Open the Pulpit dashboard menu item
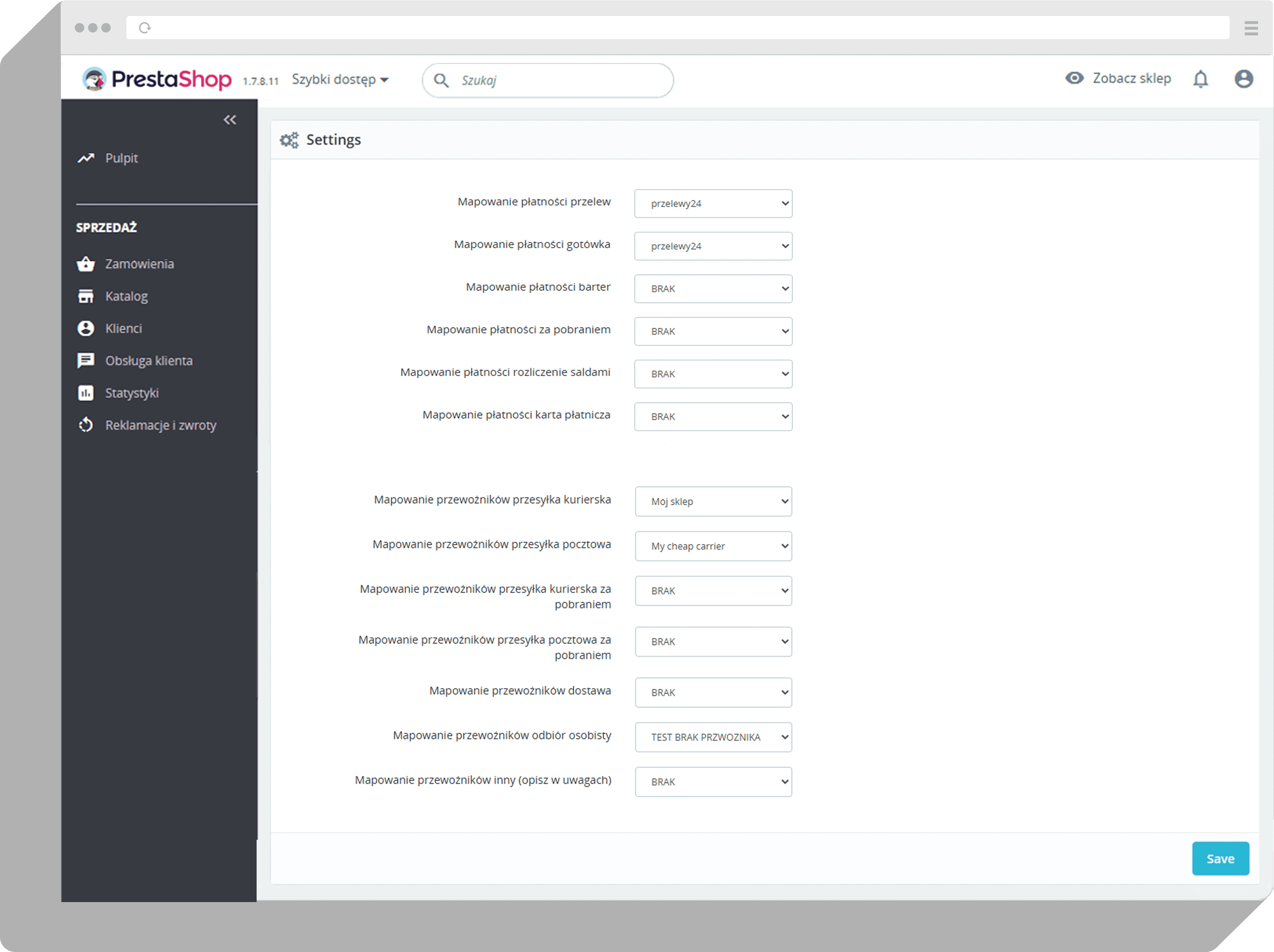 click(x=121, y=159)
